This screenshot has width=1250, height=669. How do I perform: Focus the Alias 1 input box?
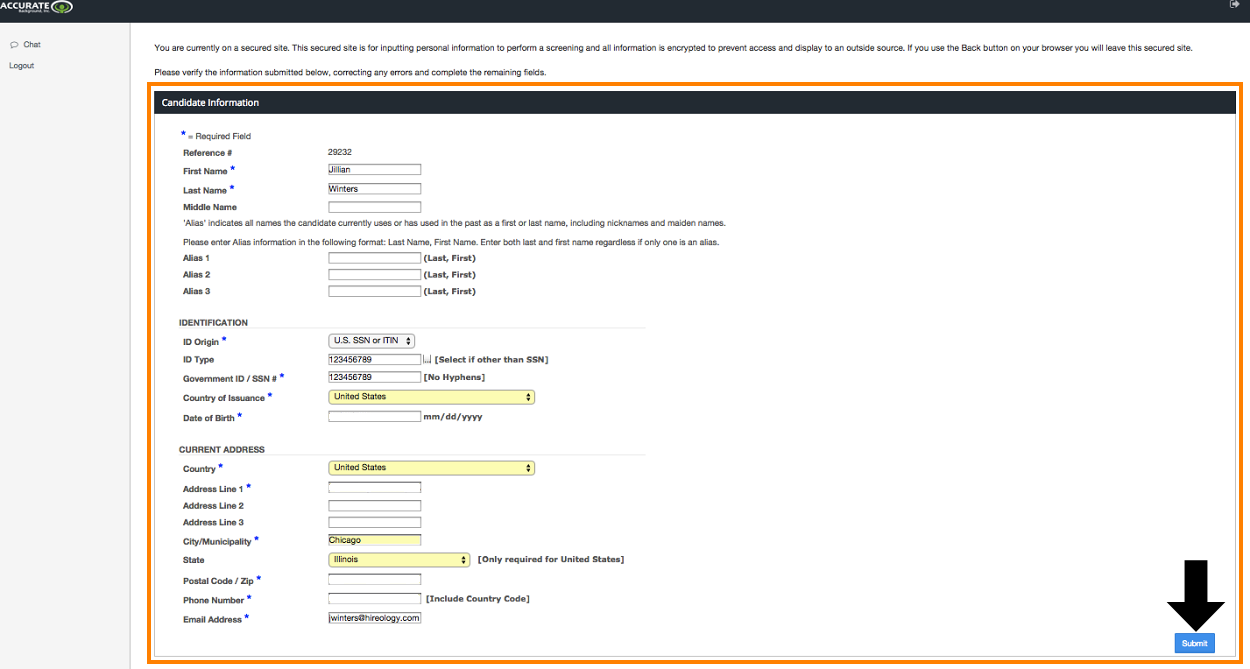(375, 258)
